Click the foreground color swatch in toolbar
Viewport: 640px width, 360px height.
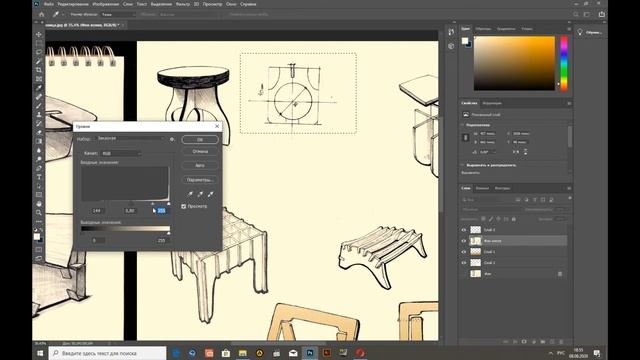pyautogui.click(x=37, y=237)
